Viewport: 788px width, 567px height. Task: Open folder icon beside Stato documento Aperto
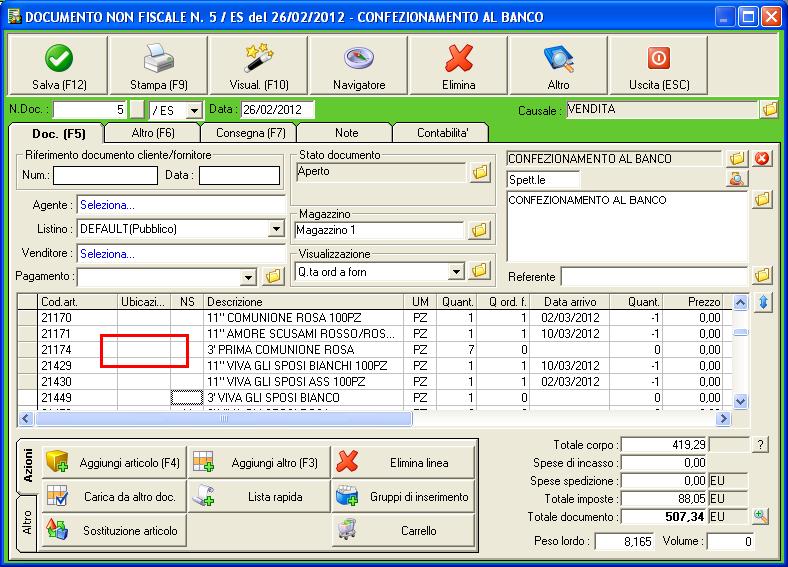pyautogui.click(x=480, y=172)
